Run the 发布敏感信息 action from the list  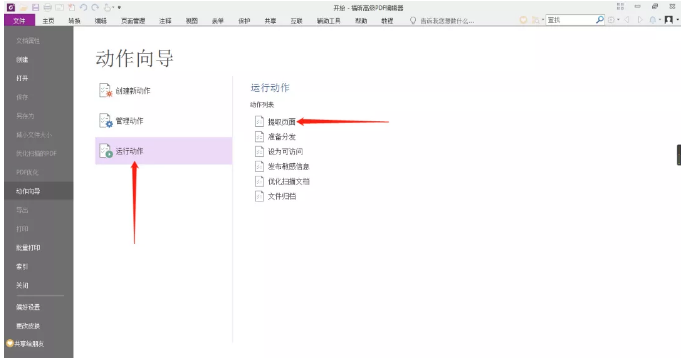282,166
